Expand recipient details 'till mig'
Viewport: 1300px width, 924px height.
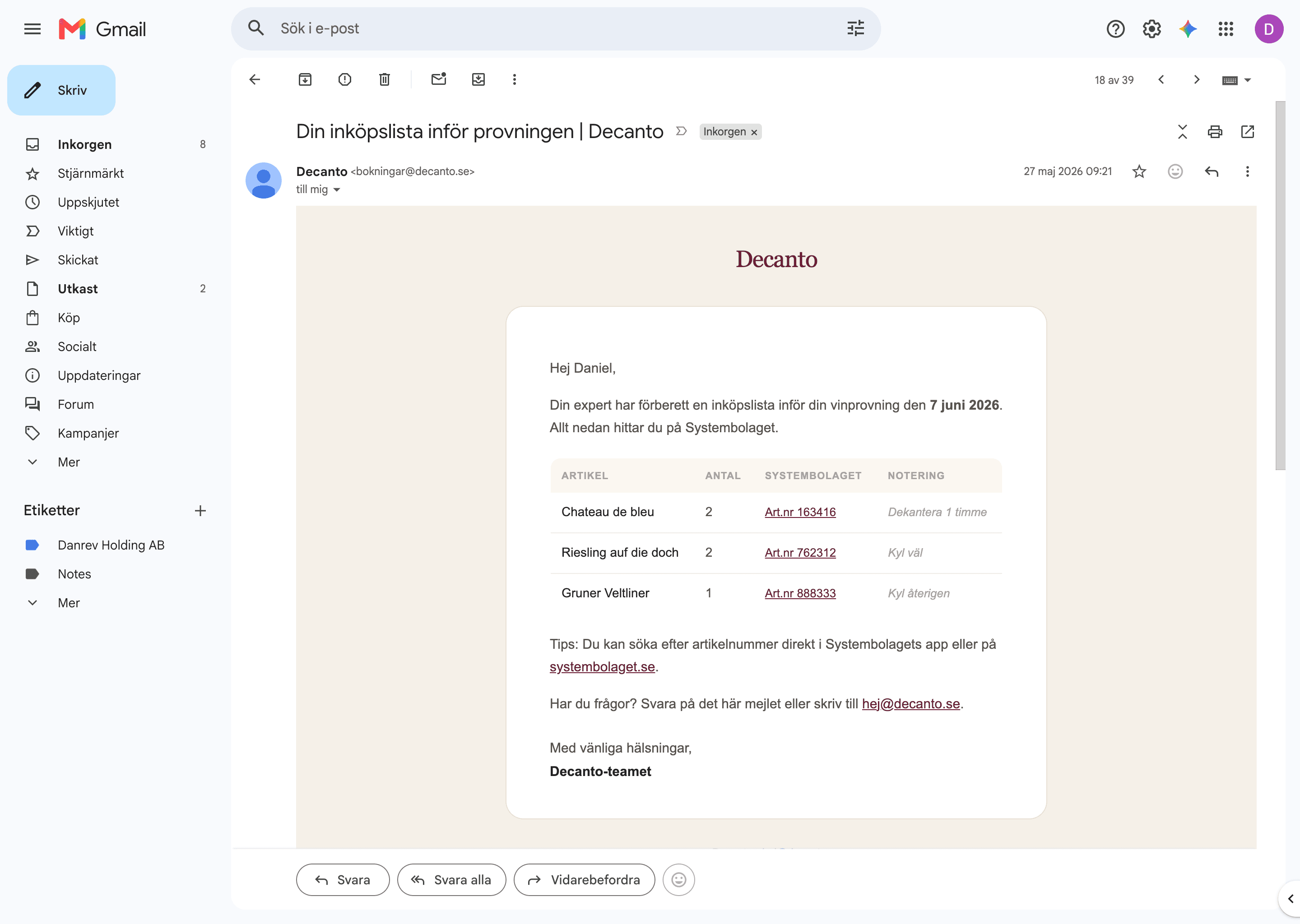coord(336,189)
